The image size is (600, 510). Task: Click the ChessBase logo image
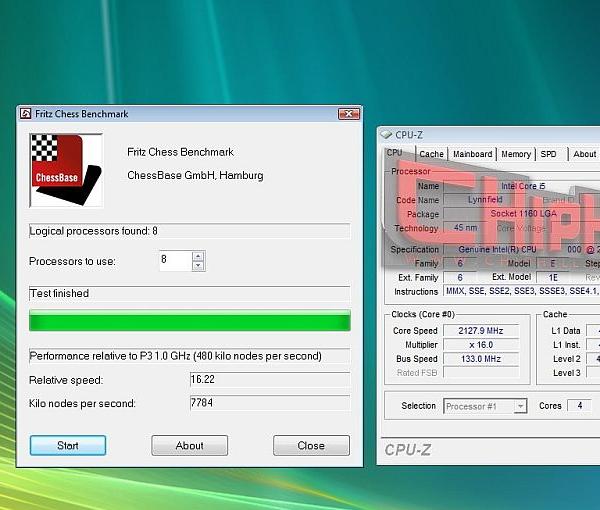point(66,171)
